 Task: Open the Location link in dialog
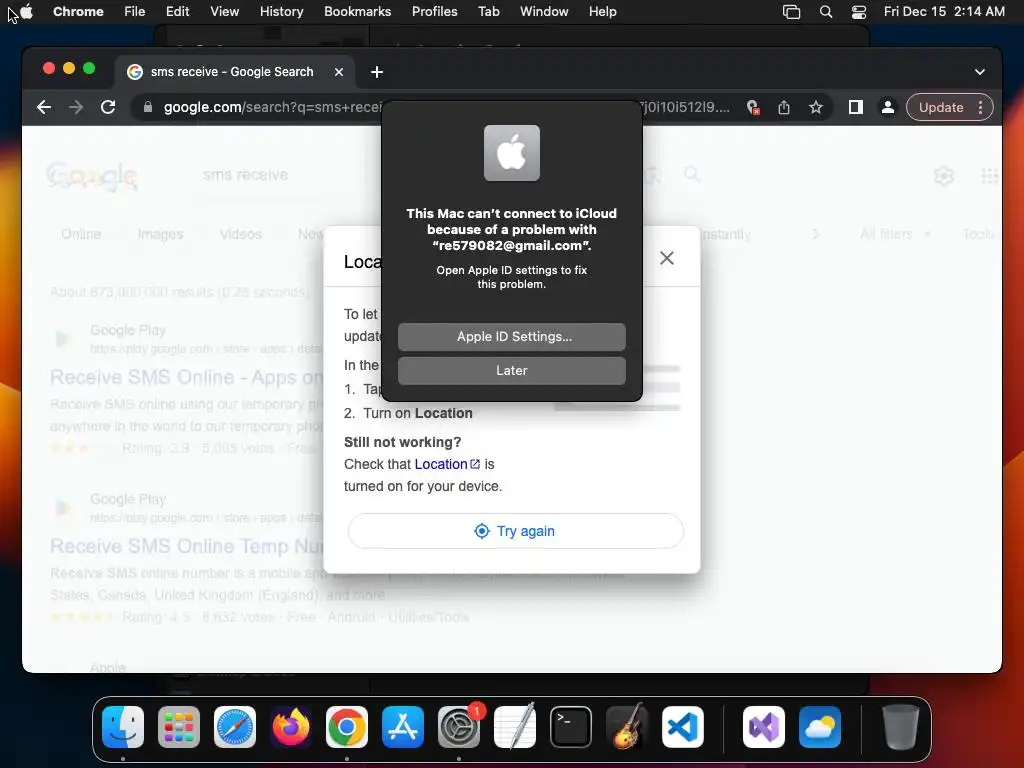tap(447, 464)
